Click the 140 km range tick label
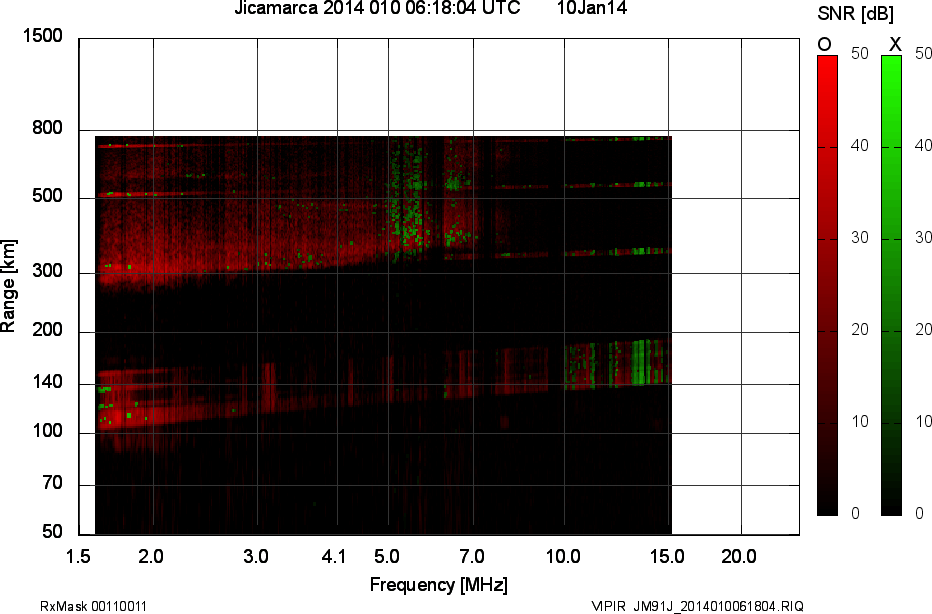Screen dimensions: 932x614 point(47,382)
